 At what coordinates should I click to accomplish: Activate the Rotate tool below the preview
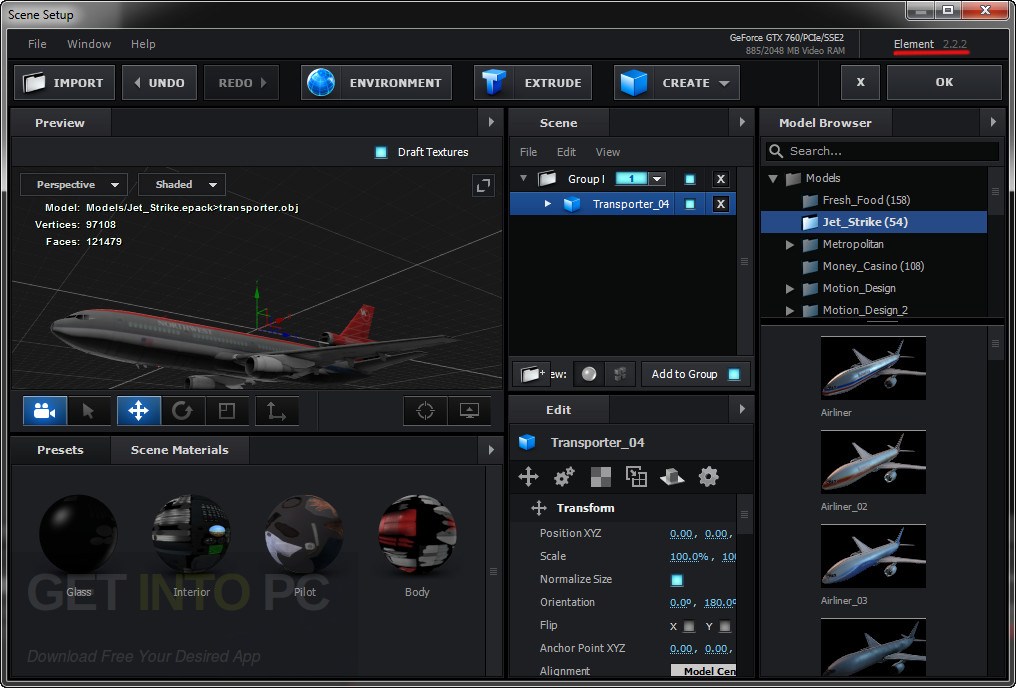[184, 410]
